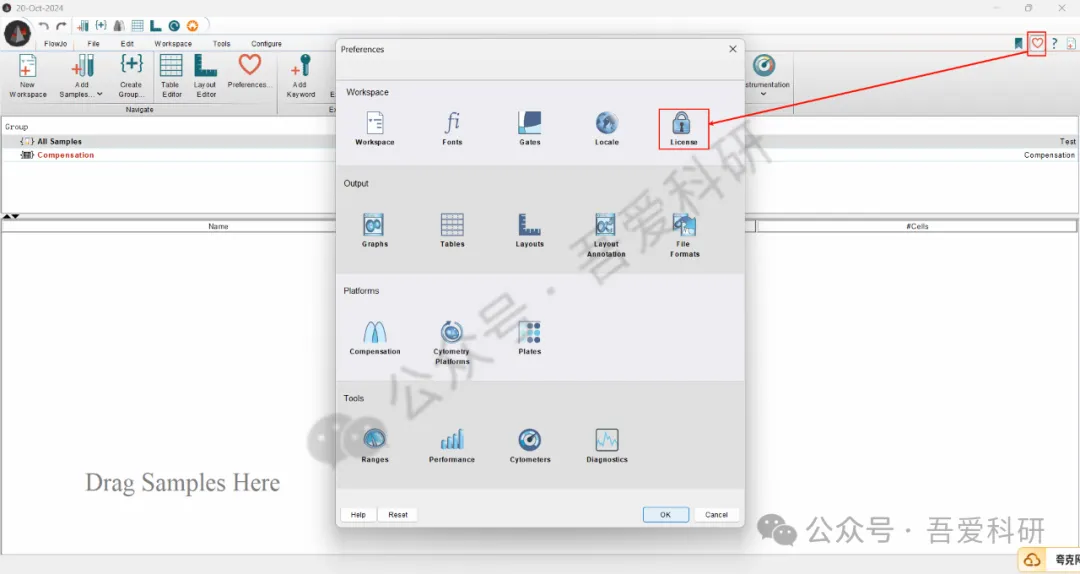Expand the Add Samples dropdown arrow

(x=99, y=94)
